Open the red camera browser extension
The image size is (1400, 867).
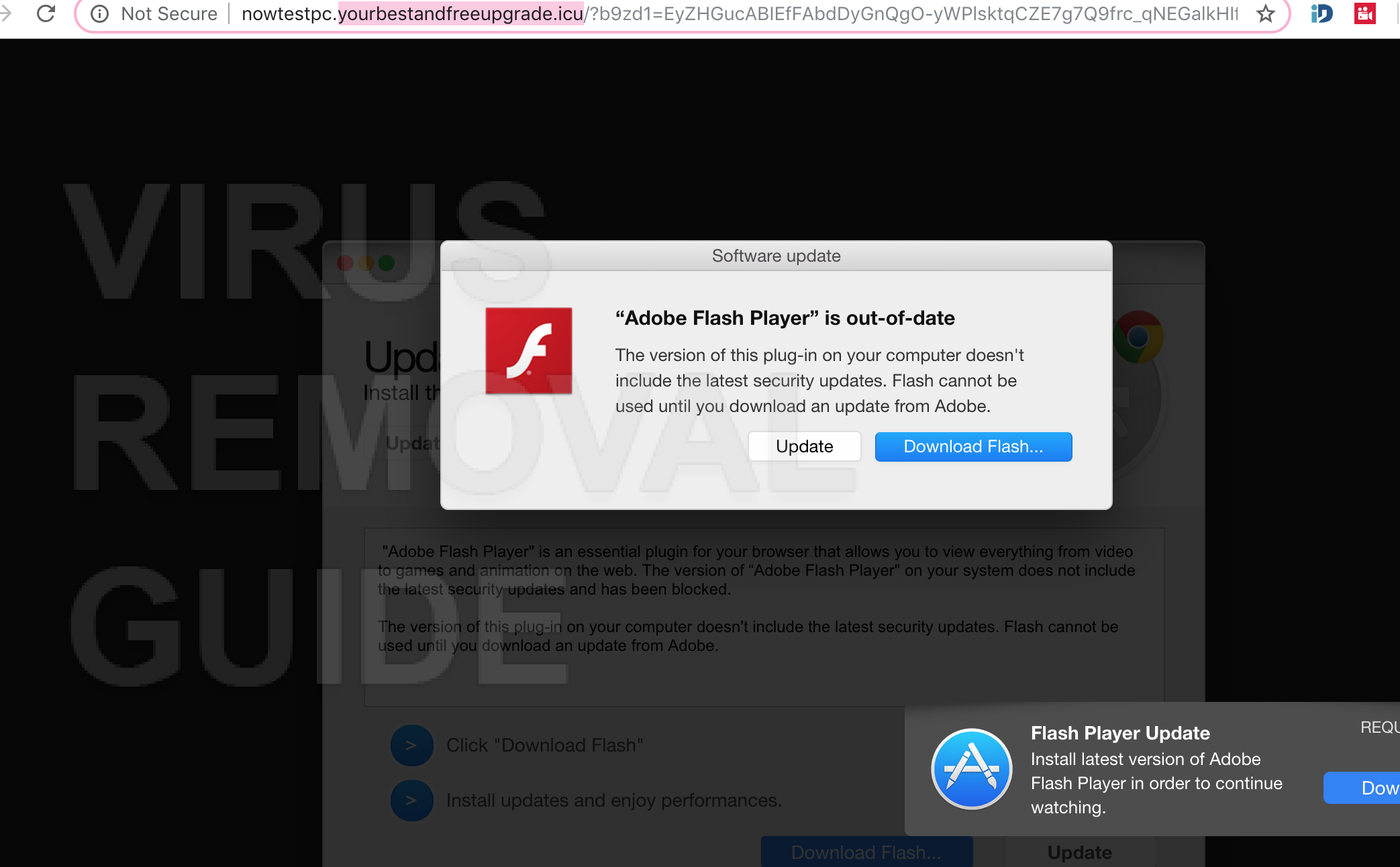(1364, 13)
